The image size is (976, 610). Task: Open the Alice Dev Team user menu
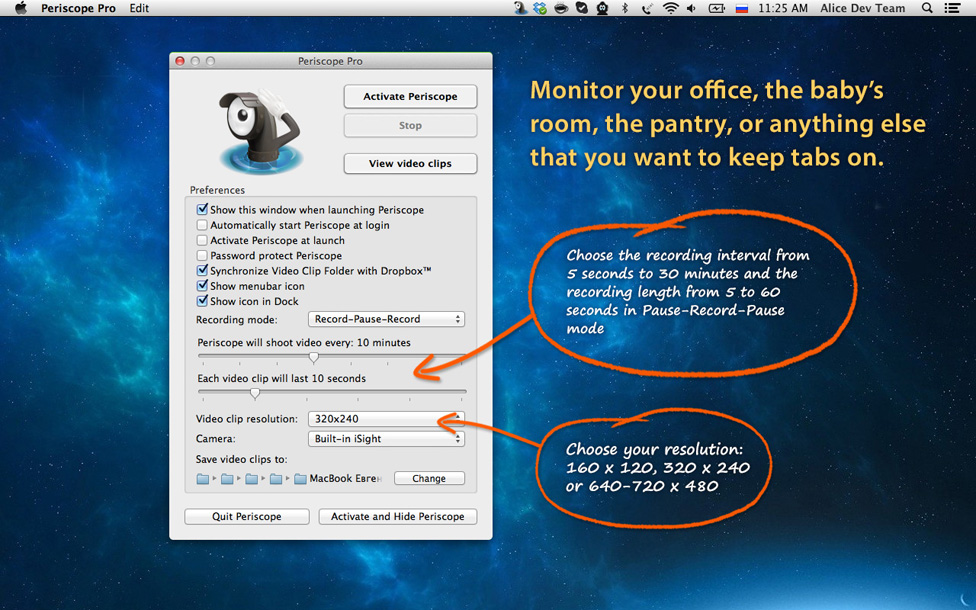(863, 8)
